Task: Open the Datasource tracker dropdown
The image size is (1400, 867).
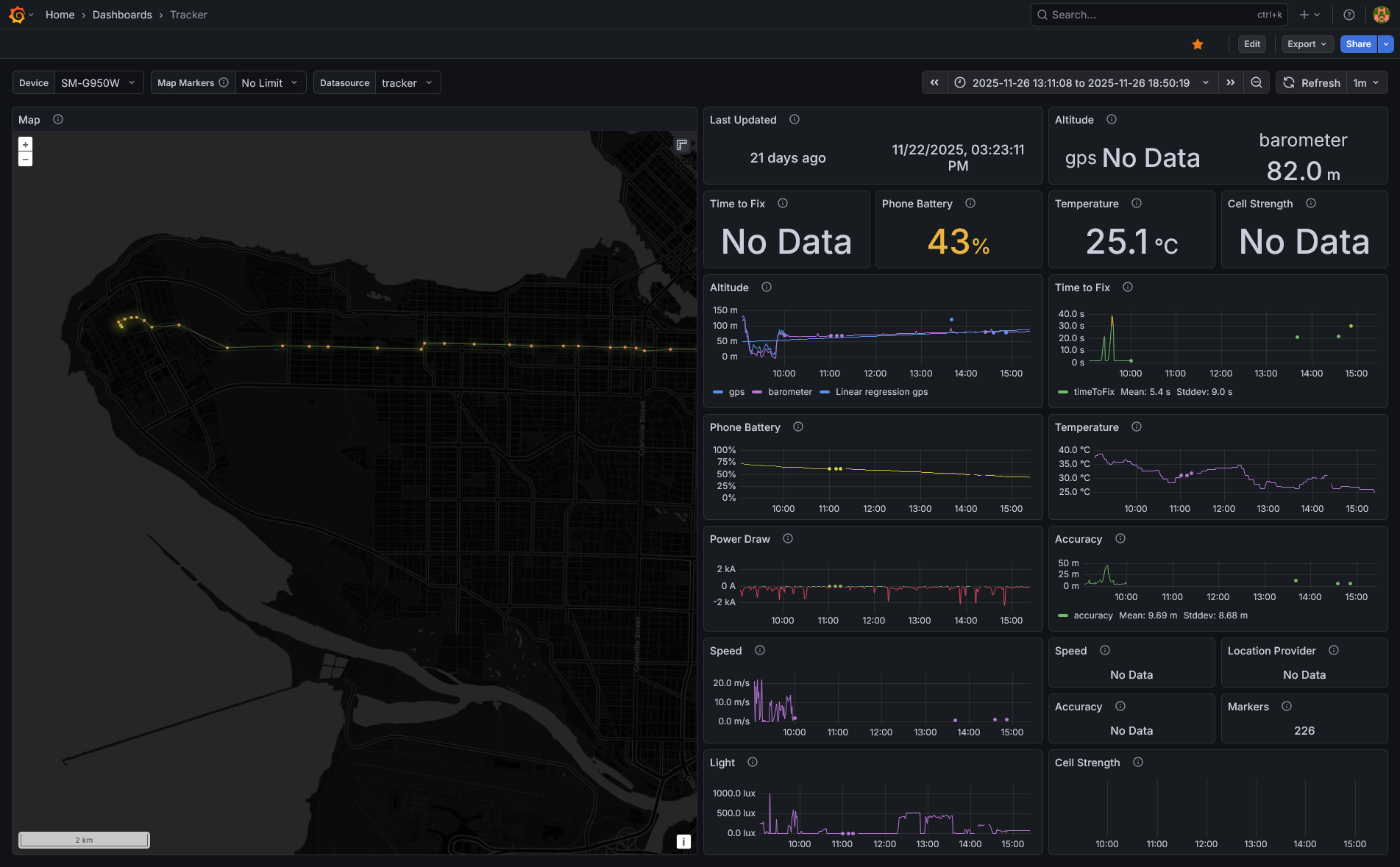Action: pyautogui.click(x=407, y=82)
